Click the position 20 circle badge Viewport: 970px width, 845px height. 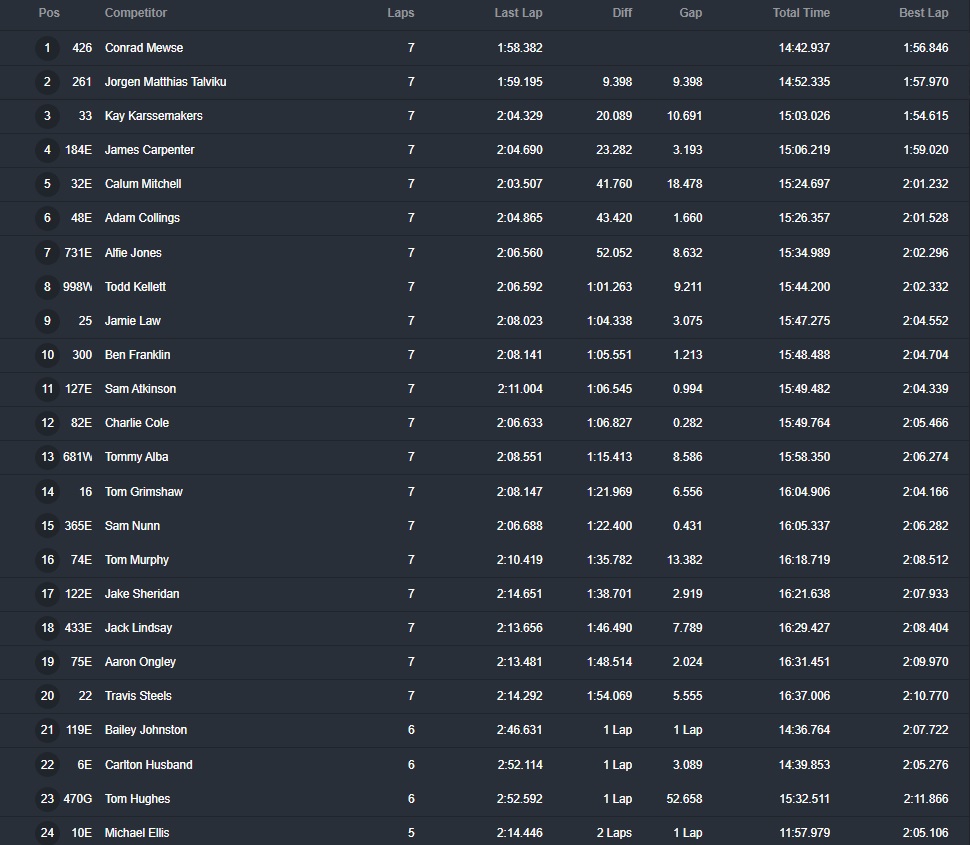point(47,696)
